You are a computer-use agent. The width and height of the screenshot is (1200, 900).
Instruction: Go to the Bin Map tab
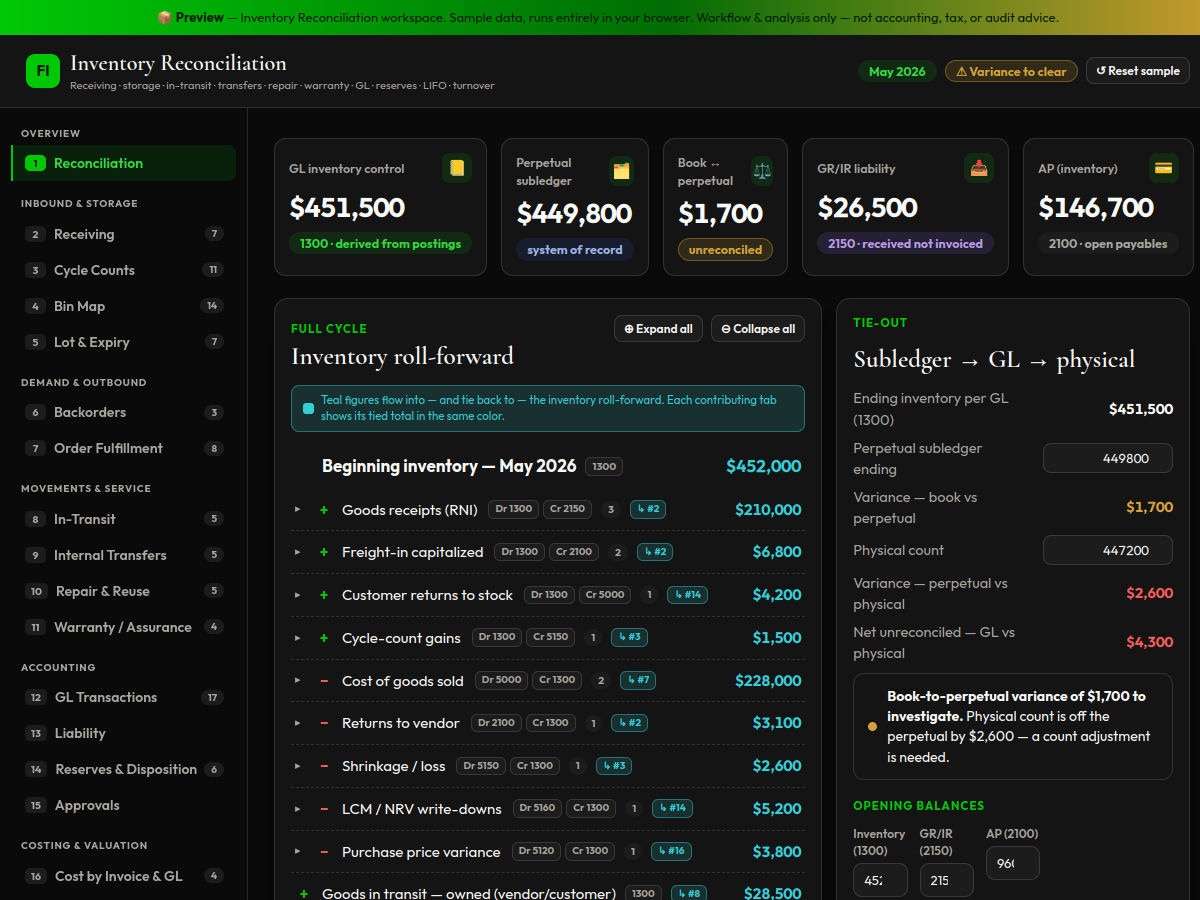tap(123, 306)
